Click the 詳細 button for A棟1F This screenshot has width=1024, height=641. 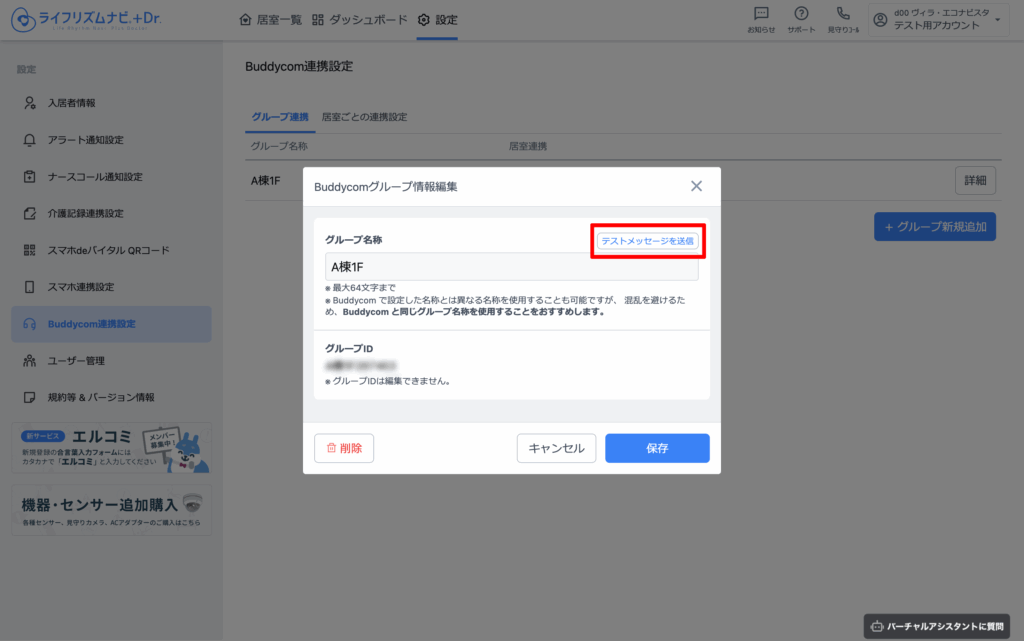[x=976, y=180]
